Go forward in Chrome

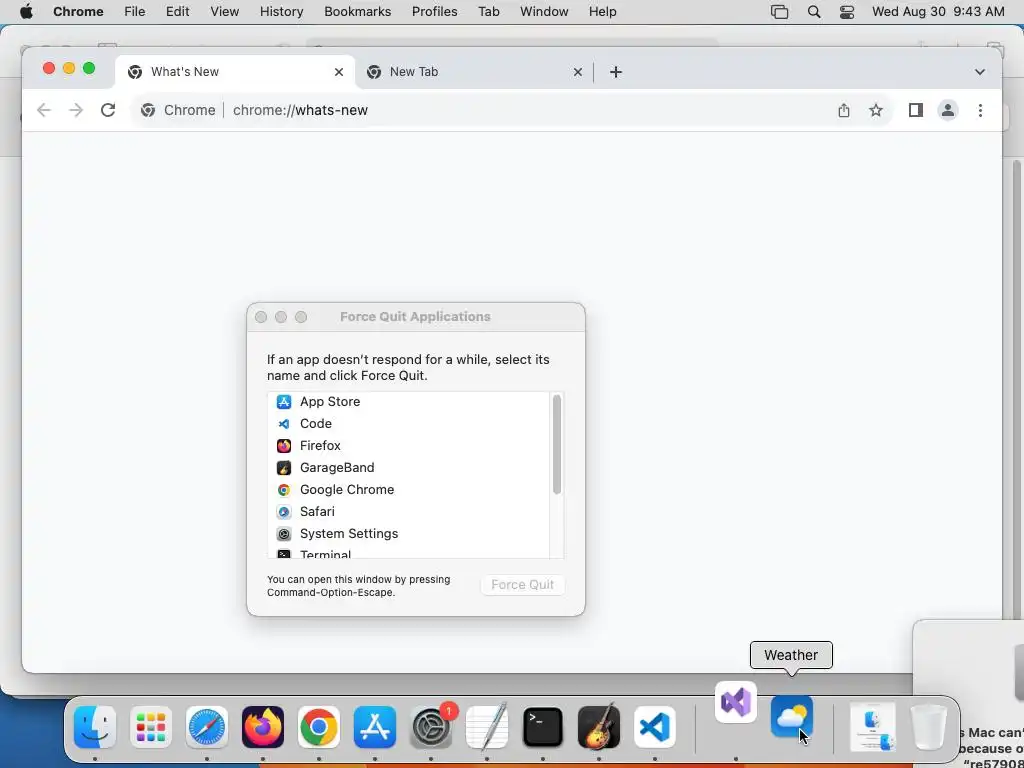click(76, 110)
